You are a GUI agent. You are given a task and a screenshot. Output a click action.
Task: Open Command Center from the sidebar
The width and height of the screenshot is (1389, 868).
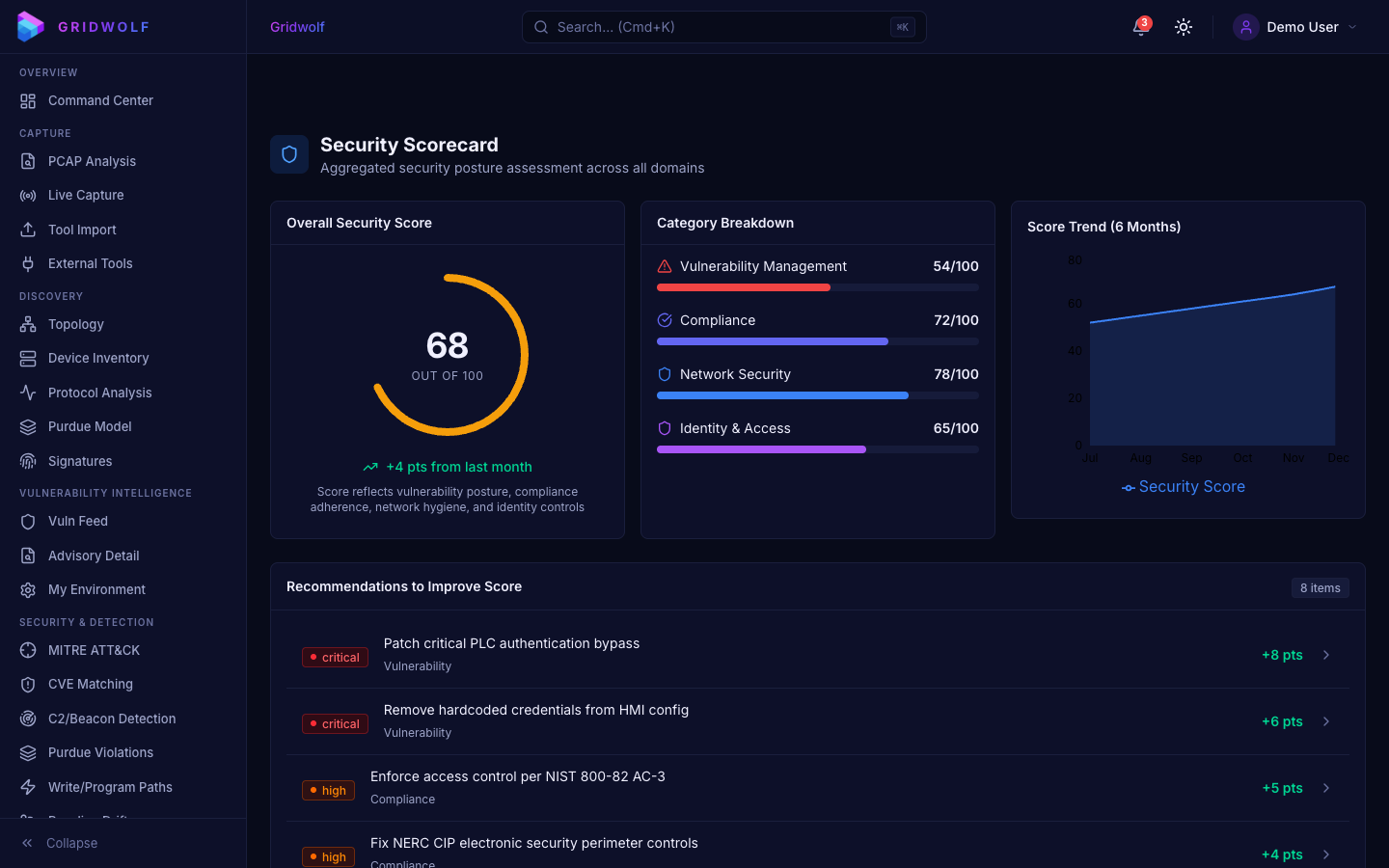[100, 100]
